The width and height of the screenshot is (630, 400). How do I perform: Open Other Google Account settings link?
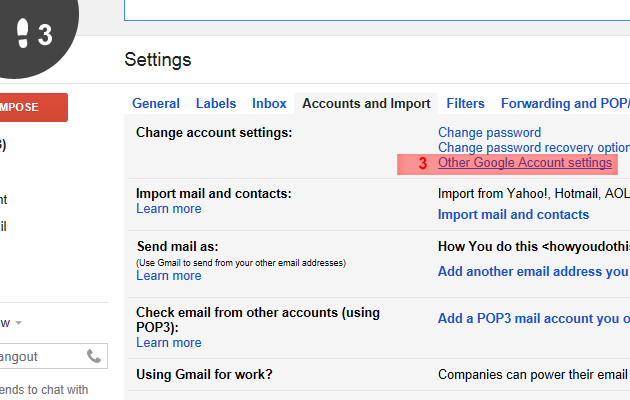525,163
